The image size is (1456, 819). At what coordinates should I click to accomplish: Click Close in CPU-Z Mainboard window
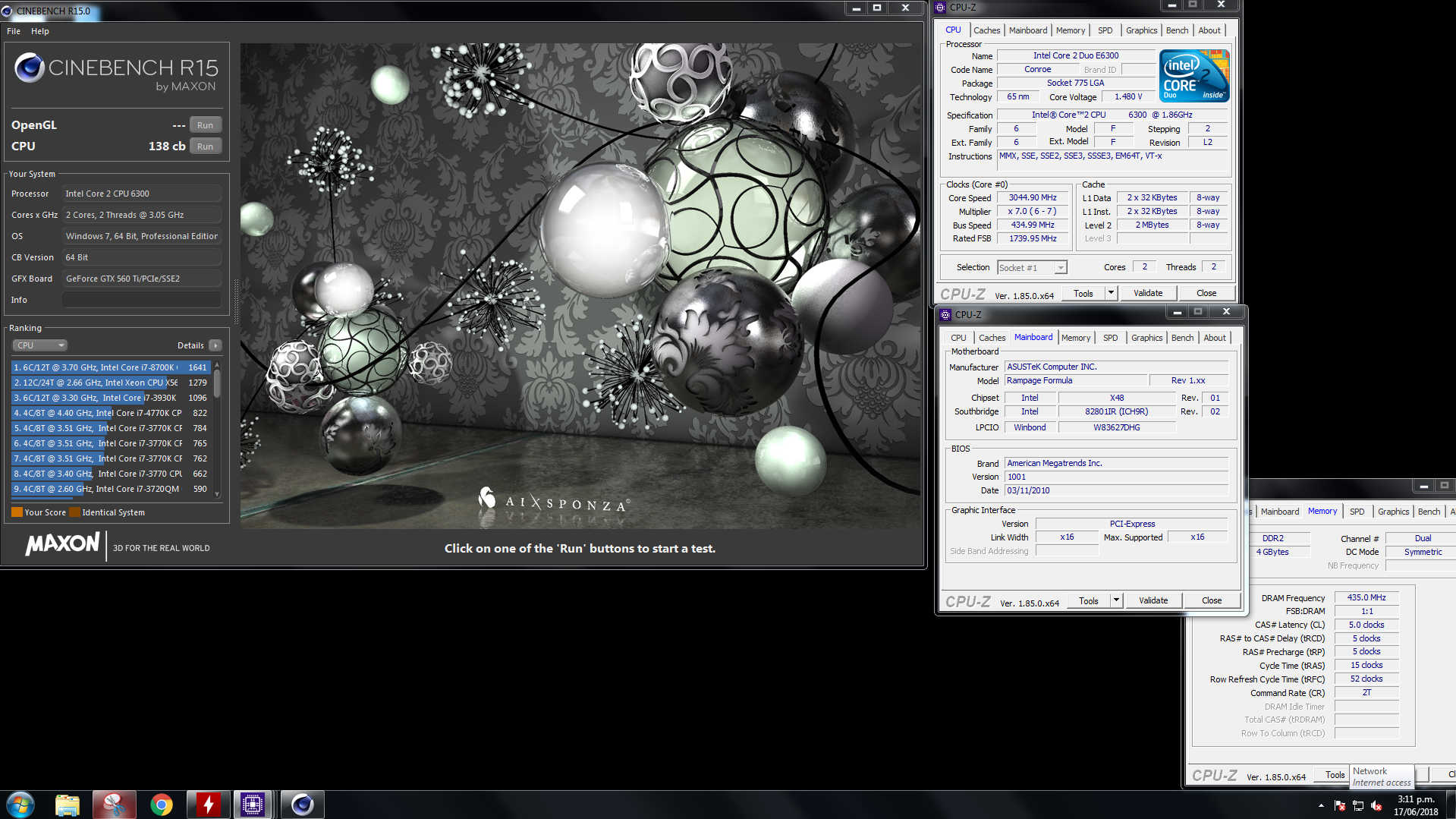click(x=1212, y=600)
